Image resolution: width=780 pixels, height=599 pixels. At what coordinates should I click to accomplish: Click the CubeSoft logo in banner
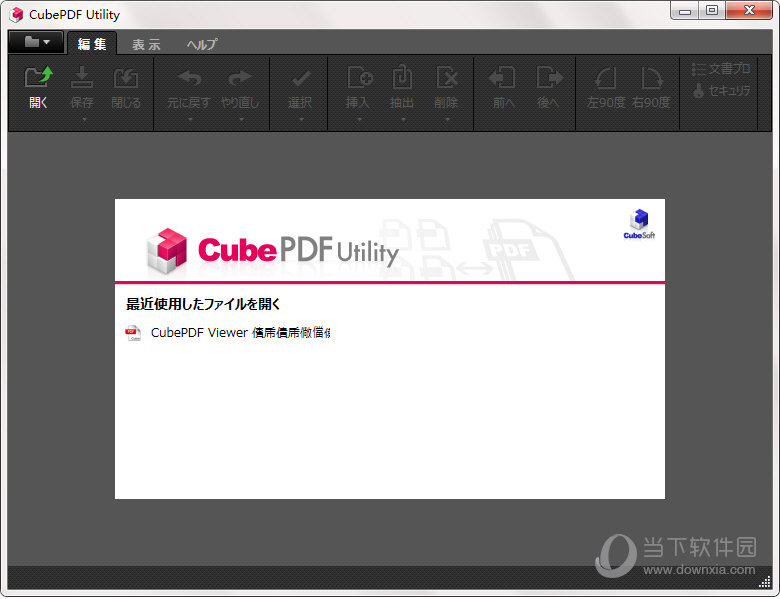639,224
